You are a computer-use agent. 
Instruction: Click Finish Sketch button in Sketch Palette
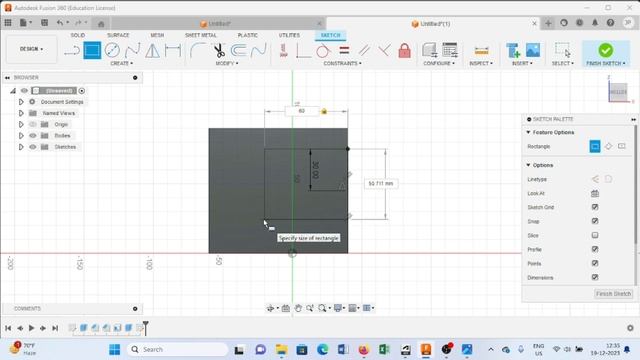(x=613, y=293)
